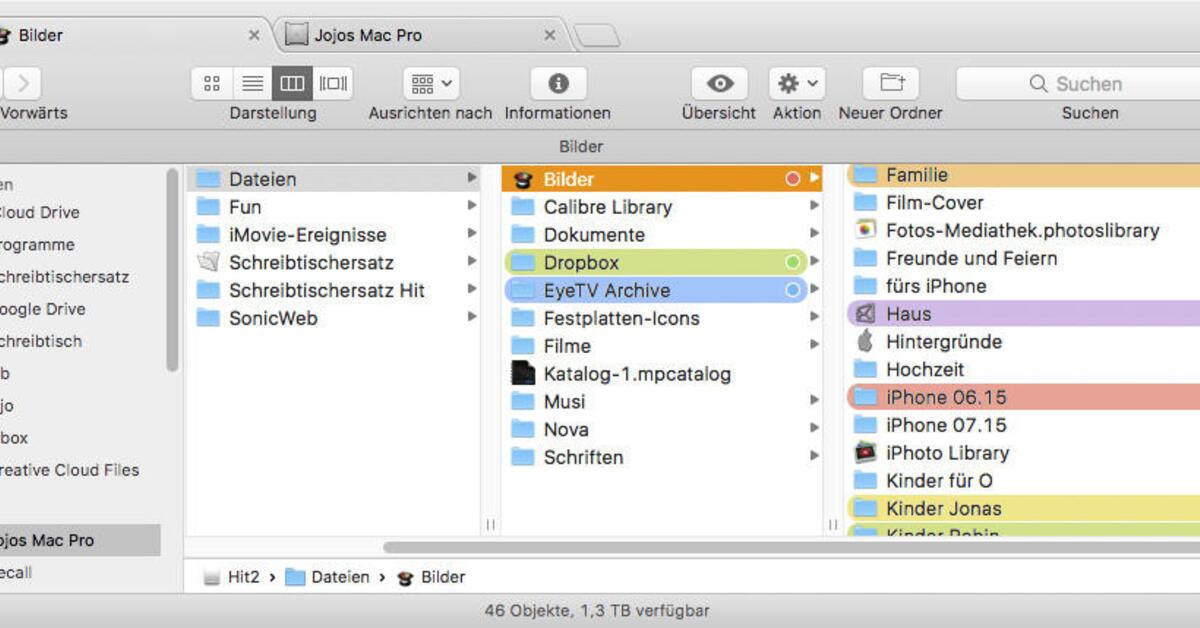
Task: Select Jojos Mac Pro in the sidebar
Action: tap(80, 540)
